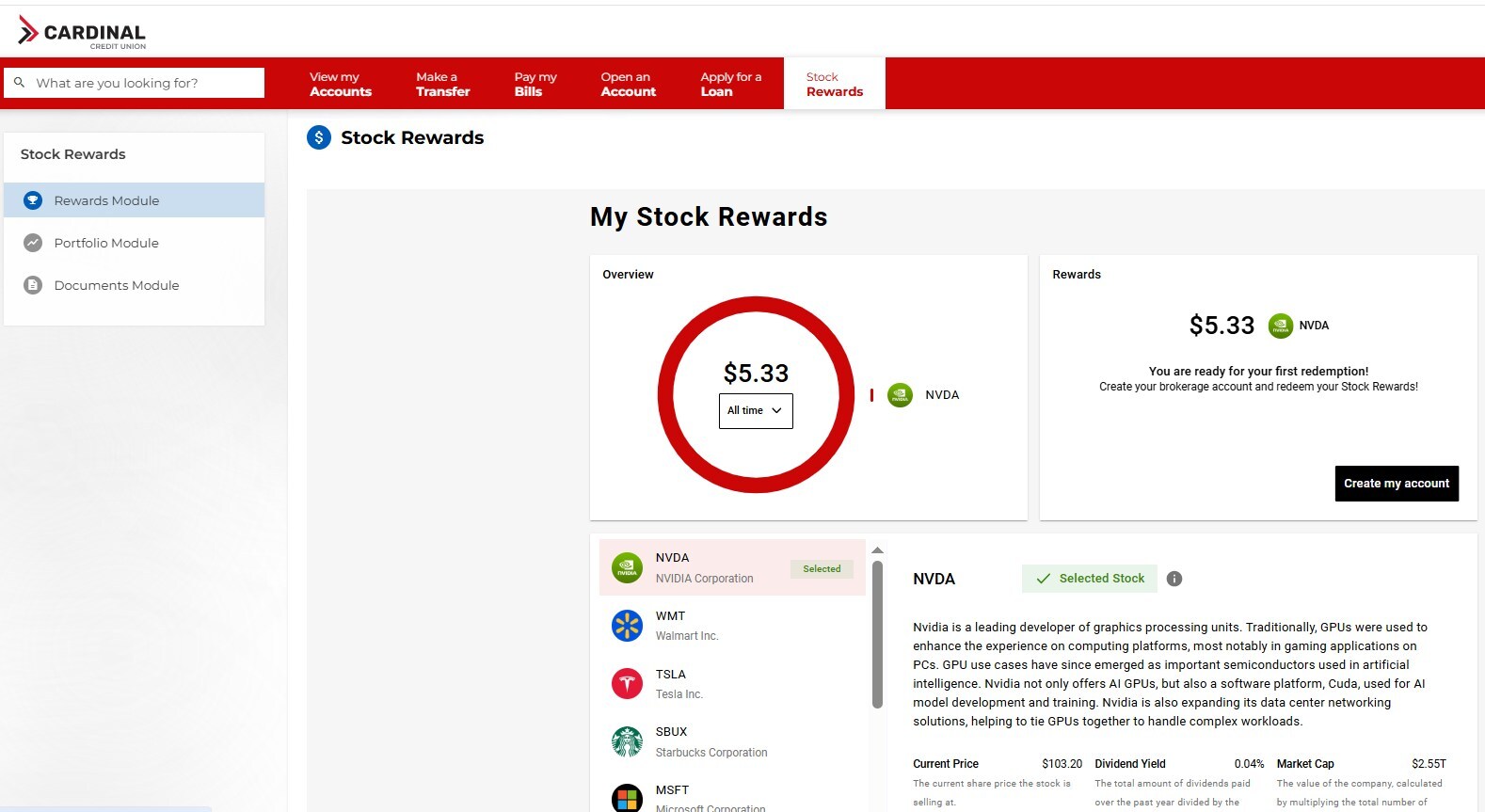The height and width of the screenshot is (812, 1485).
Task: Click the Create my account button
Action: pyautogui.click(x=1396, y=484)
